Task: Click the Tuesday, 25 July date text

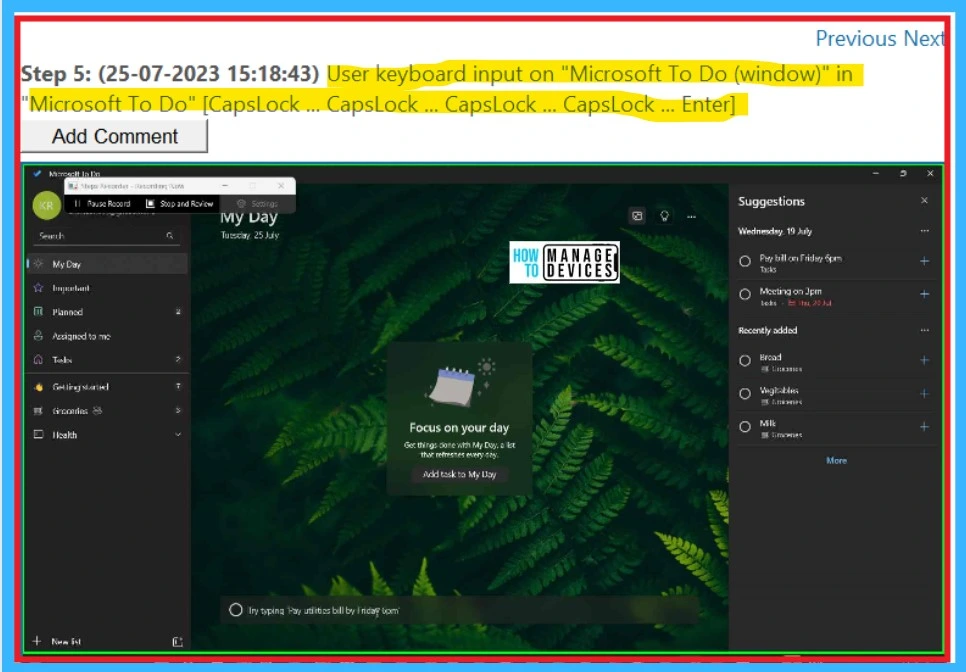Action: pos(250,235)
